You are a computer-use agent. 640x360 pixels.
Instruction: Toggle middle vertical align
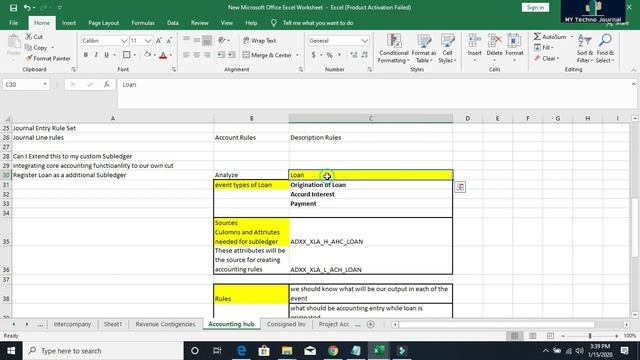197,40
